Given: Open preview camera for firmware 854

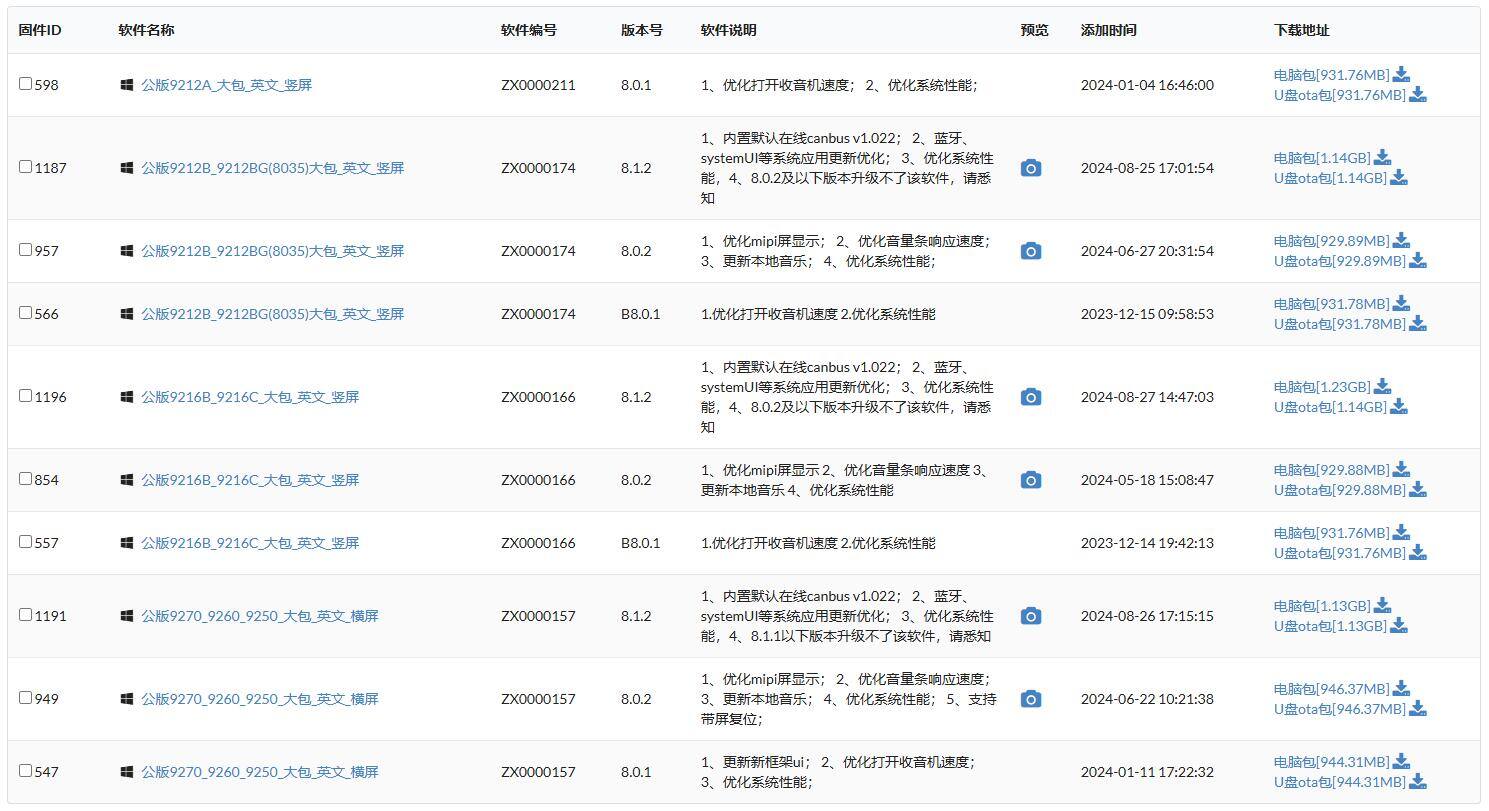Looking at the screenshot, I should coord(1030,480).
